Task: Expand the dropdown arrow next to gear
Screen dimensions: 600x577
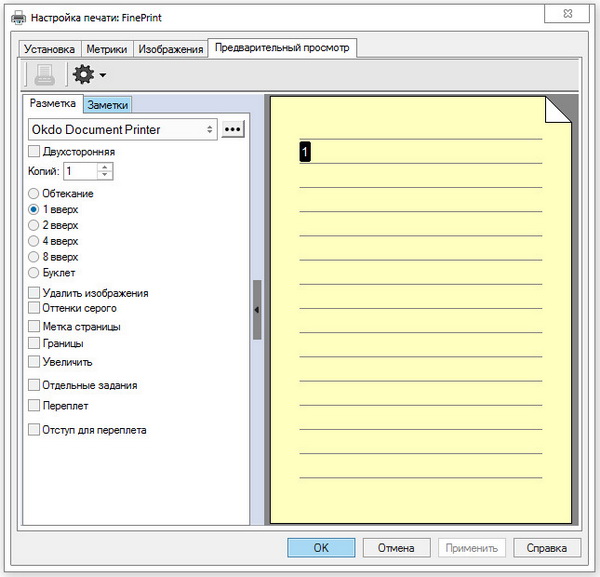Action: (x=102, y=75)
